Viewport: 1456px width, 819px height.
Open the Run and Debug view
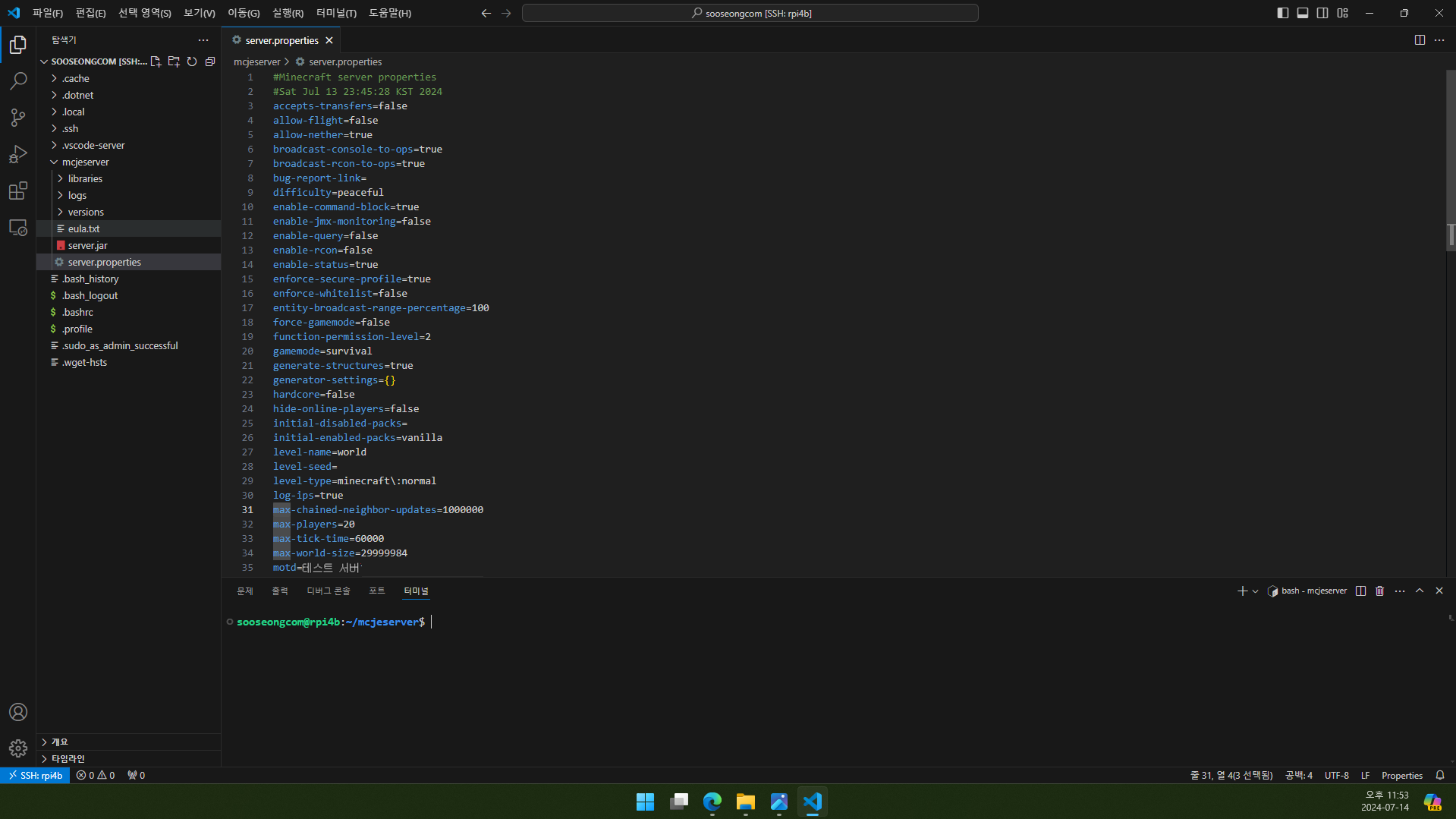(x=18, y=154)
